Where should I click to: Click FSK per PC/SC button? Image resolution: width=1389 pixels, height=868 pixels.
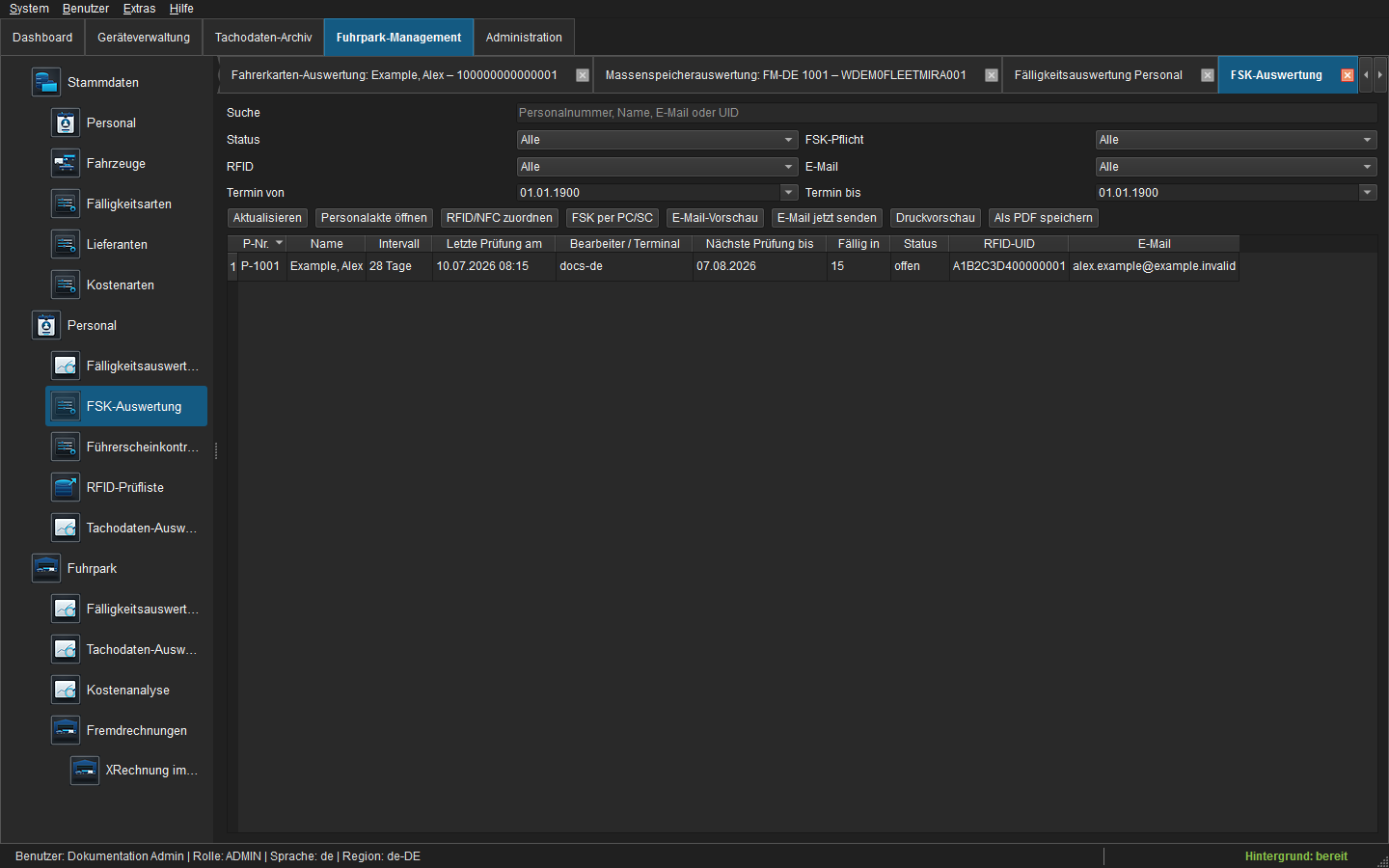pos(613,218)
